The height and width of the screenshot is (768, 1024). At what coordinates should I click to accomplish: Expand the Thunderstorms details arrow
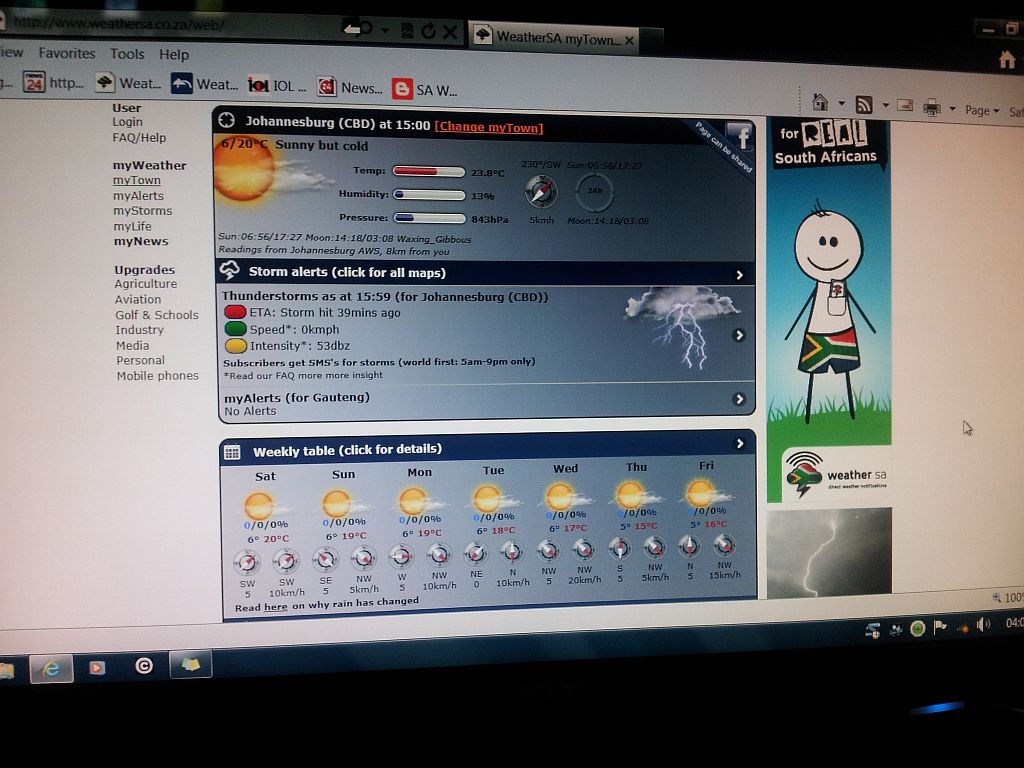pyautogui.click(x=739, y=335)
